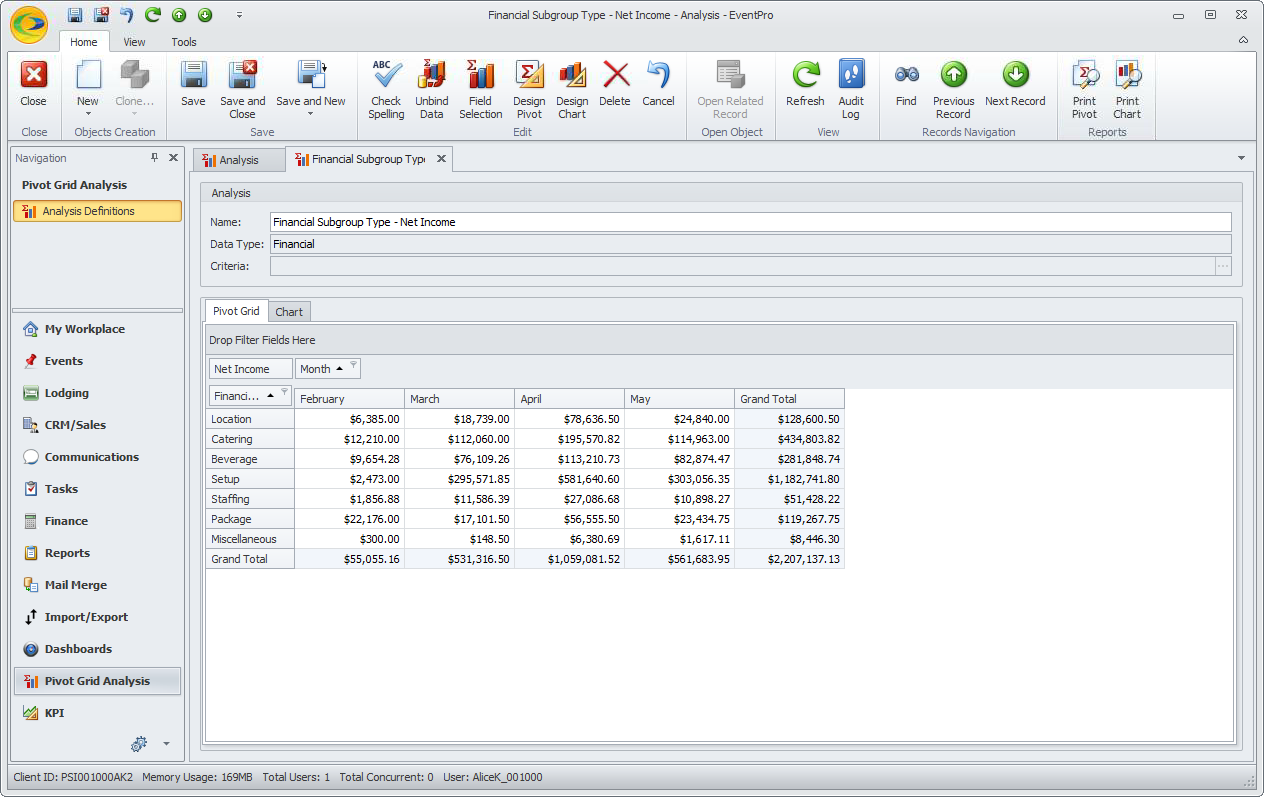
Task: Refresh the current view
Action: click(x=805, y=83)
